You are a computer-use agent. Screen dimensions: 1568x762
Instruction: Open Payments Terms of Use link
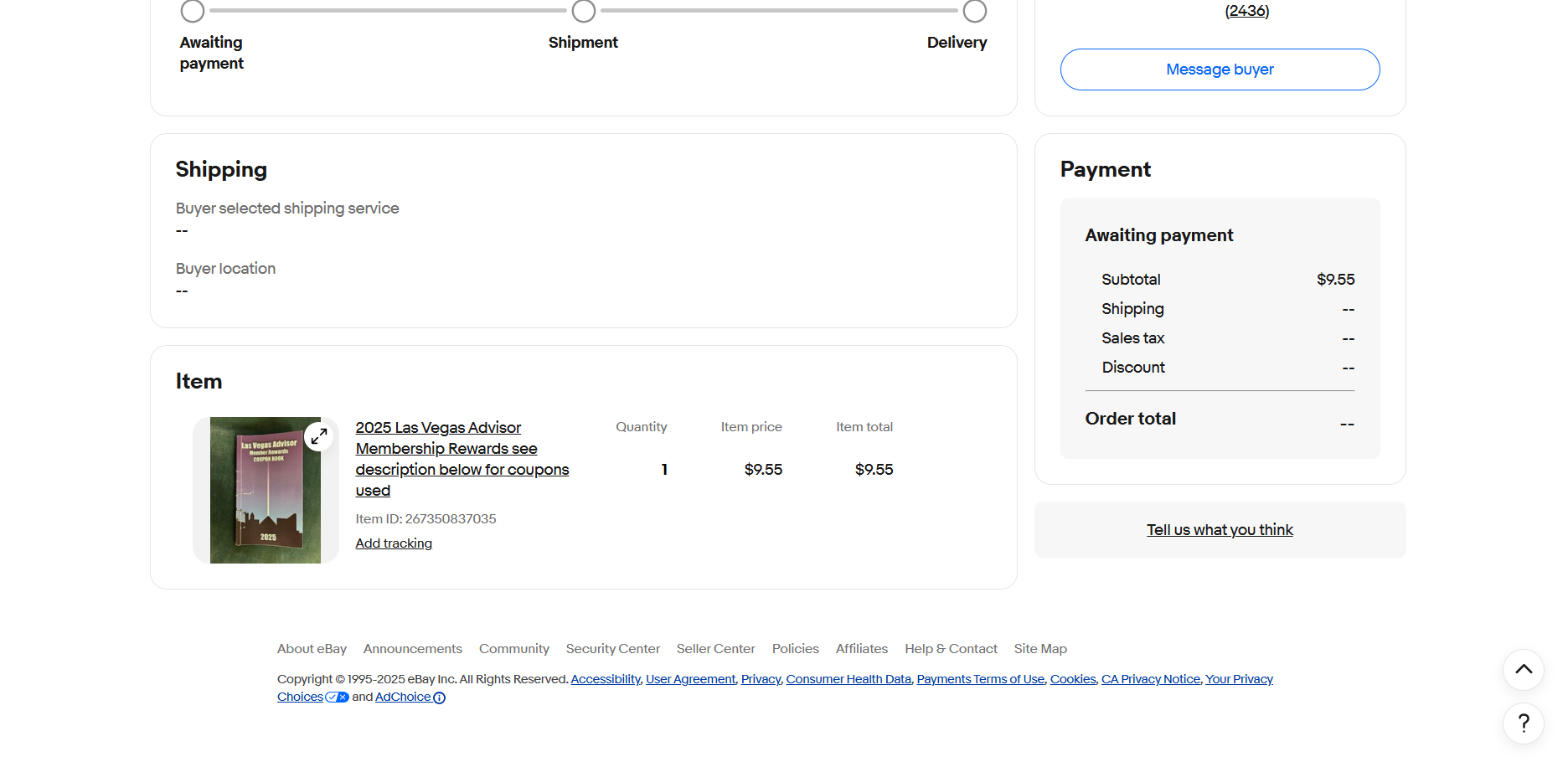(x=981, y=679)
